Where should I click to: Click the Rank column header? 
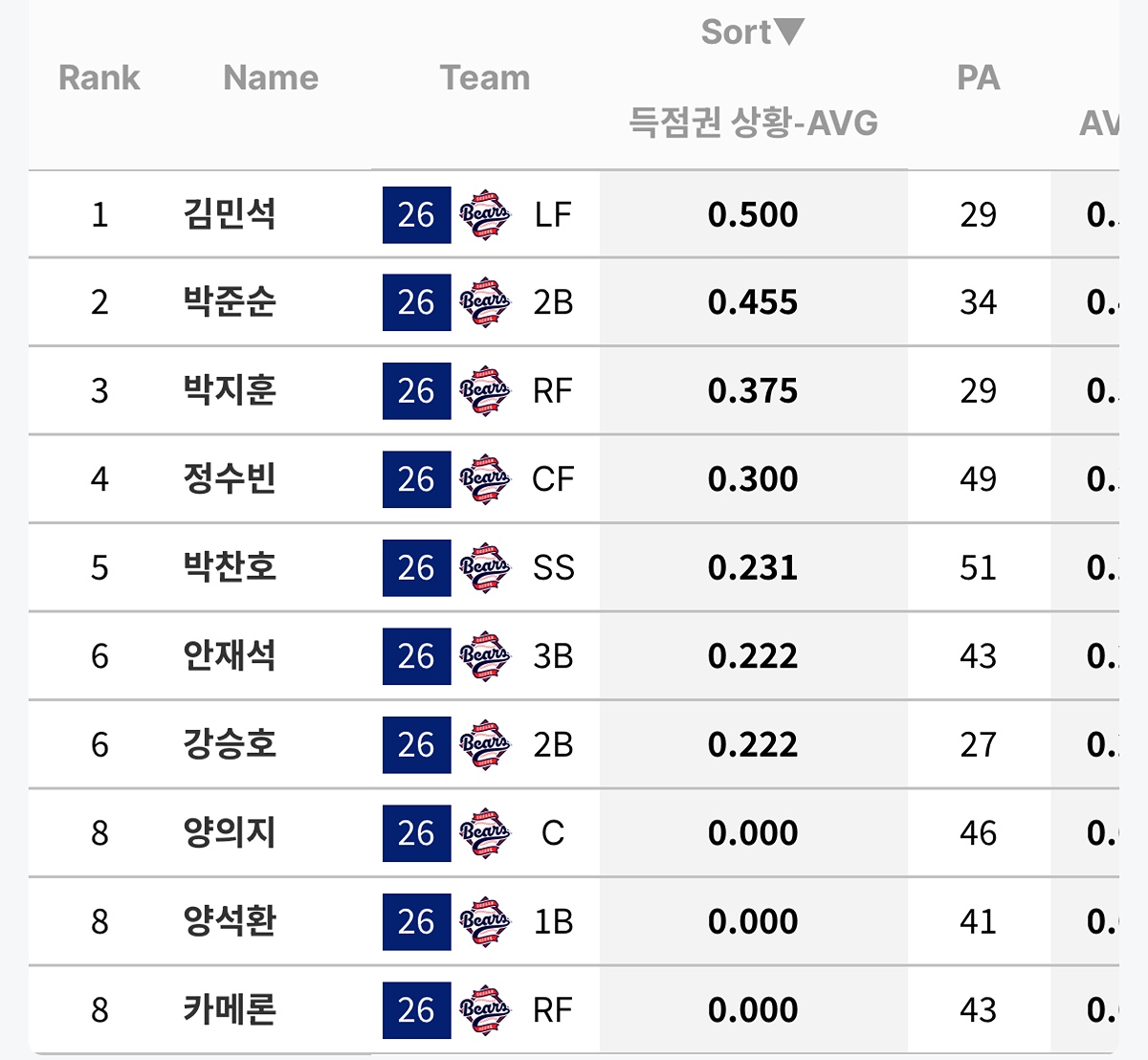[x=99, y=77]
